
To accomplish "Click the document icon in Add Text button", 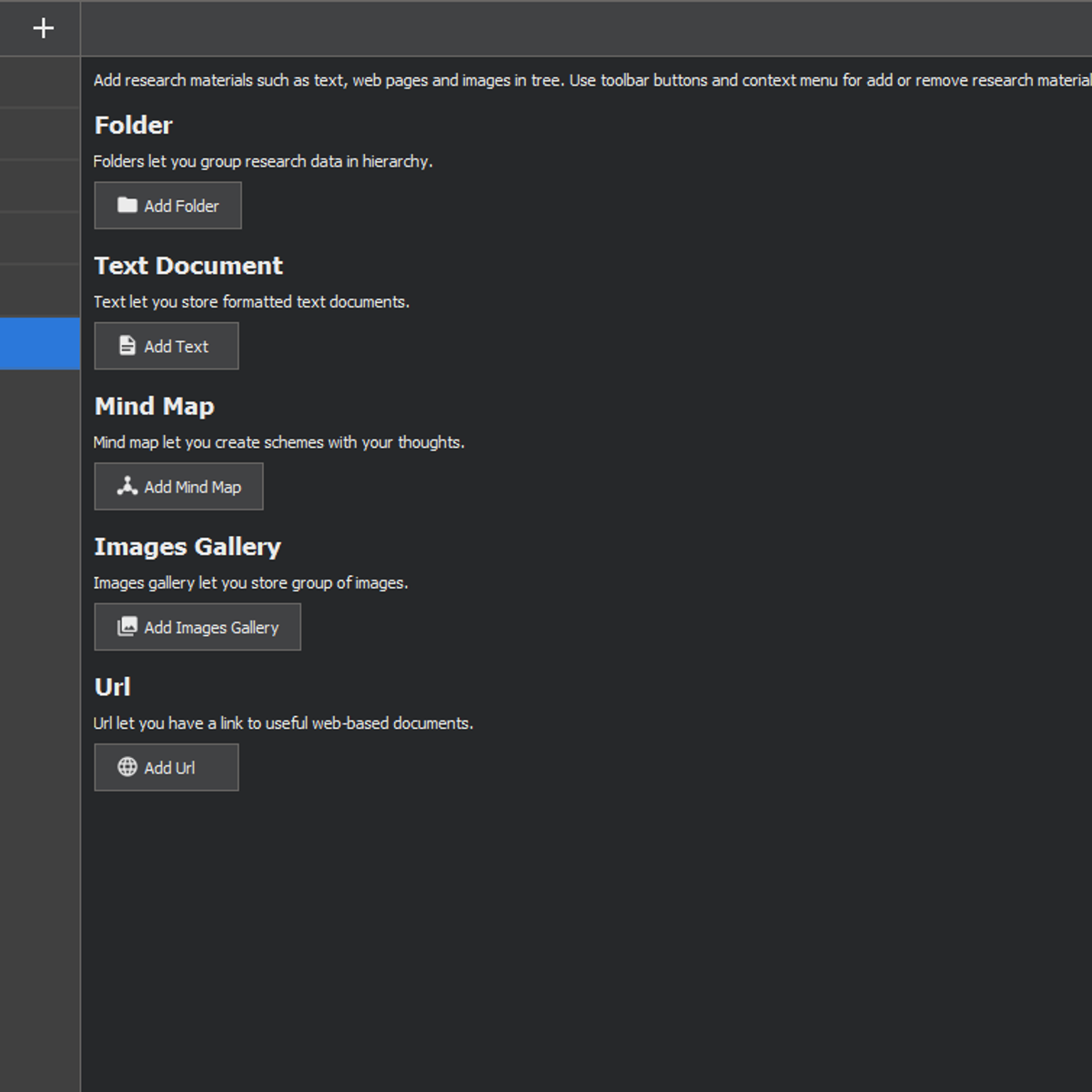I will coord(127,346).
